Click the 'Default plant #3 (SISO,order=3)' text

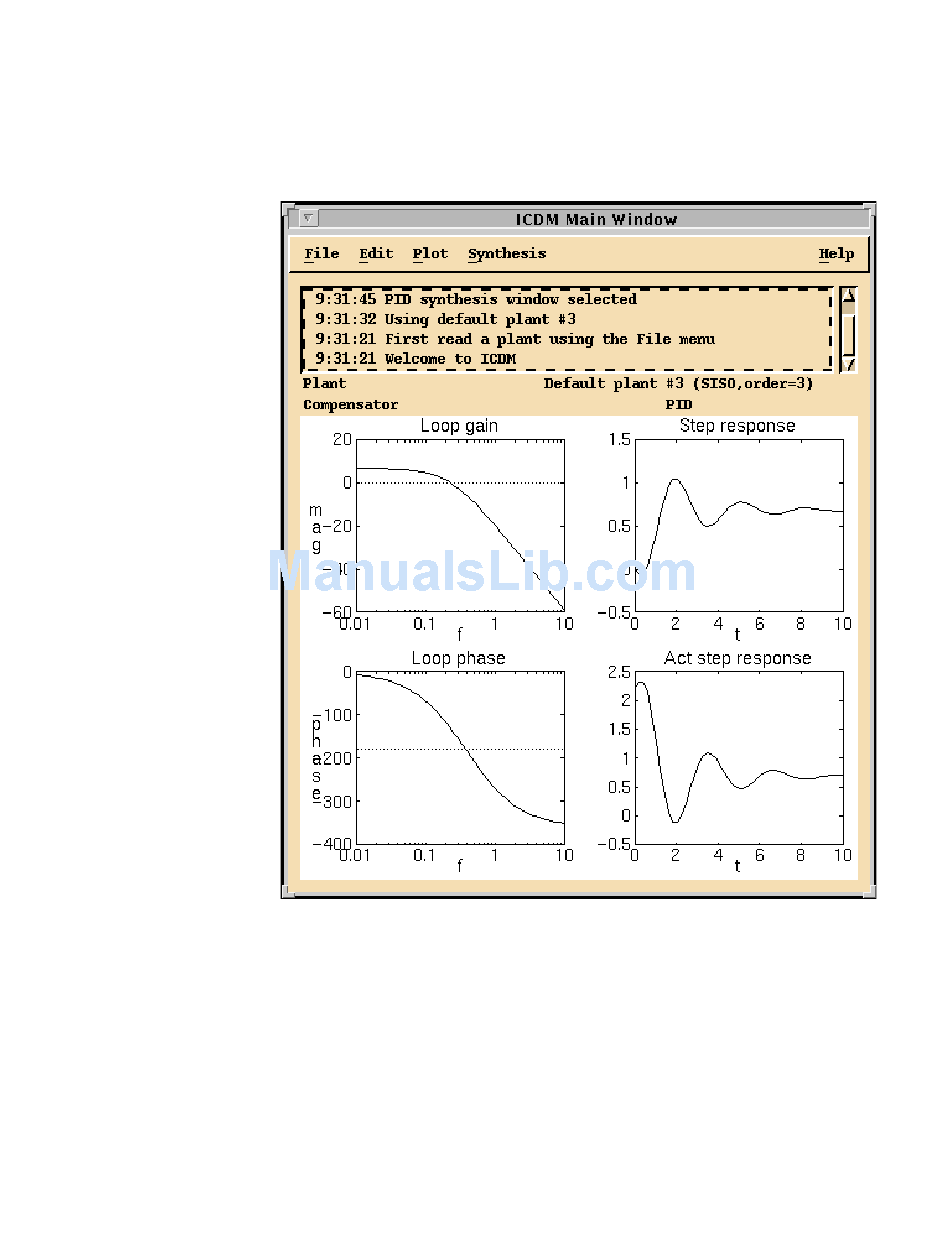679,384
